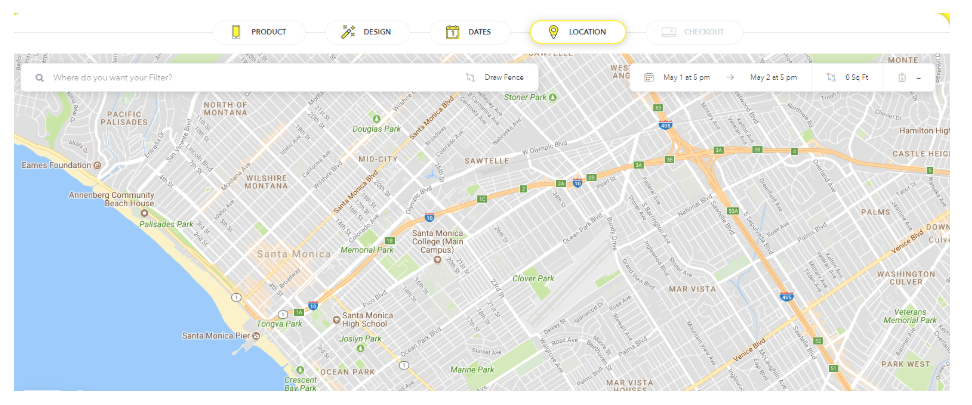Click the end date May 2 at 5 pm
This screenshot has width=972, height=405.
(x=773, y=77)
